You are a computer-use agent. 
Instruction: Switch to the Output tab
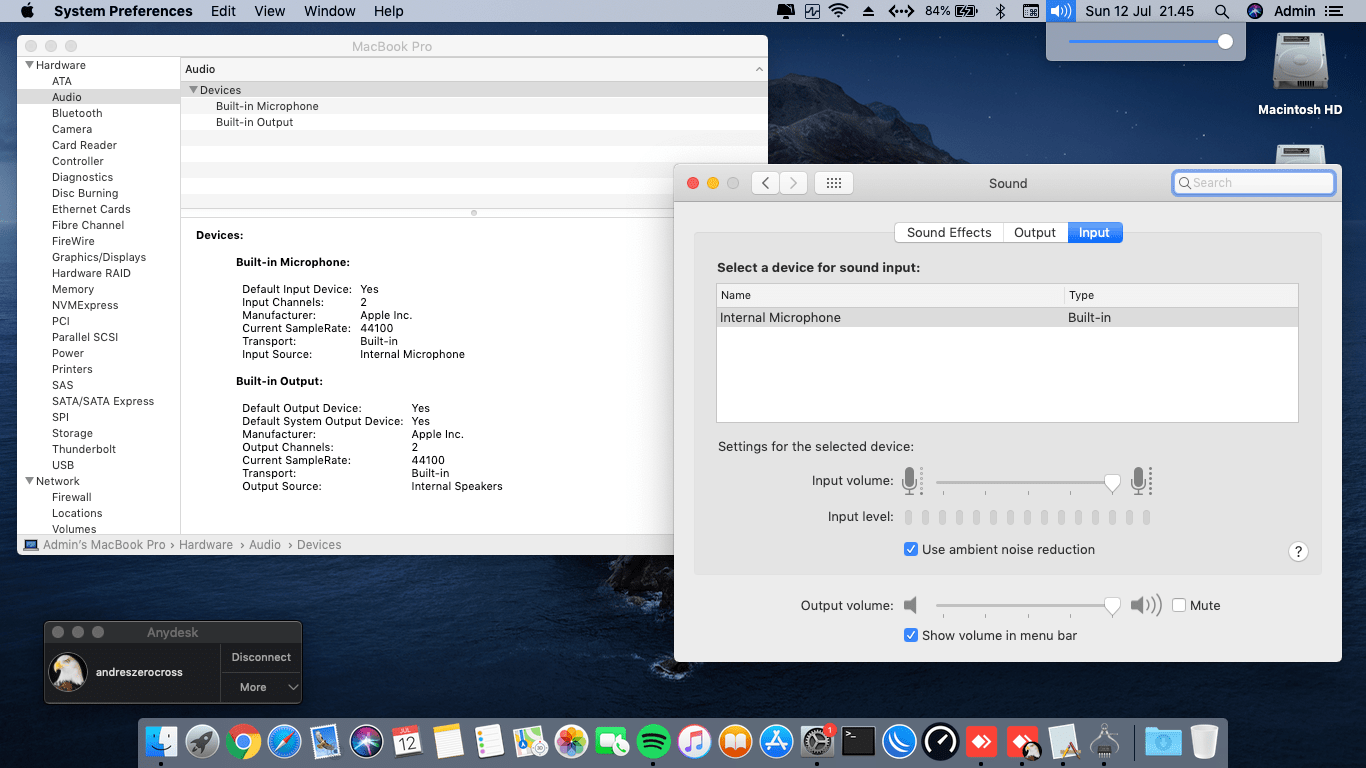[1034, 232]
